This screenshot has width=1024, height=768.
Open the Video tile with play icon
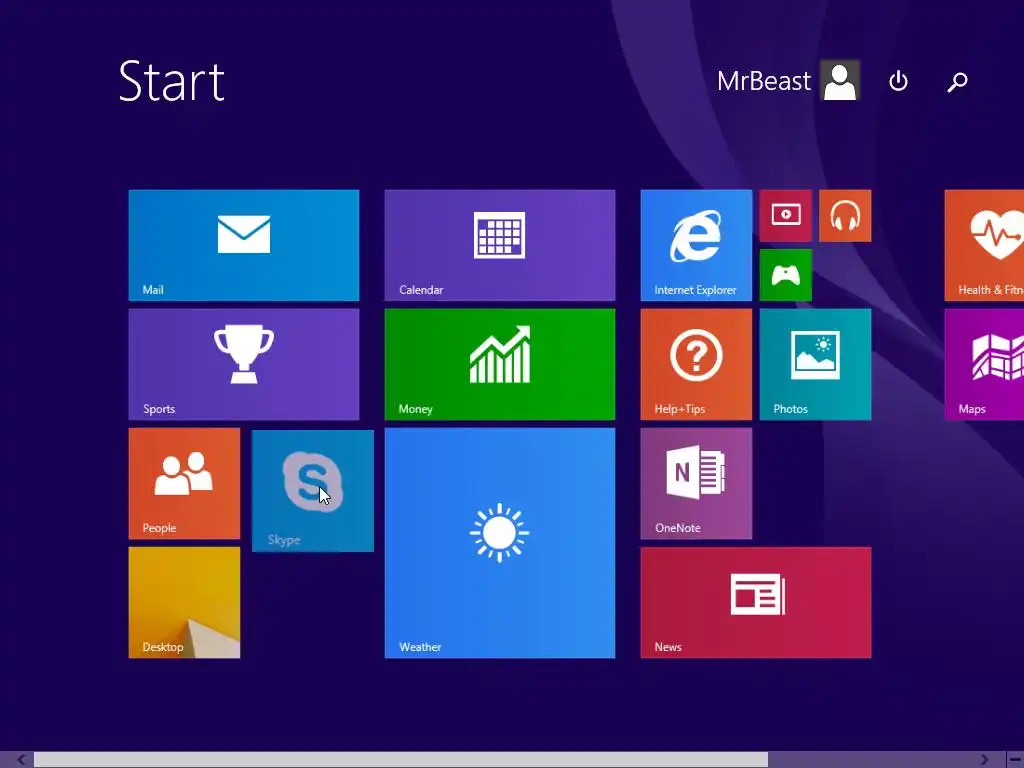click(786, 216)
